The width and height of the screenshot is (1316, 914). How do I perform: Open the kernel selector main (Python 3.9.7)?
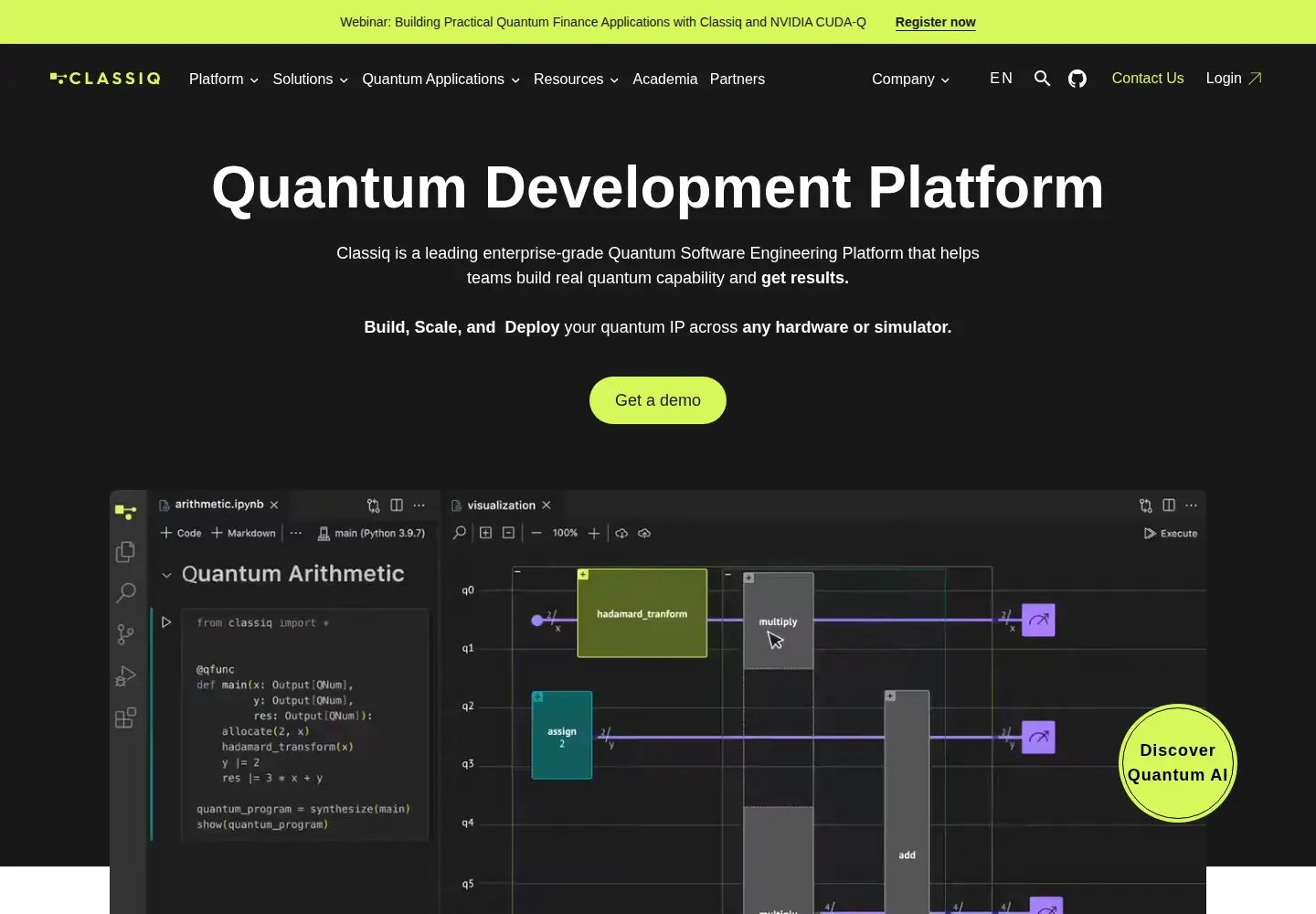[x=371, y=533]
